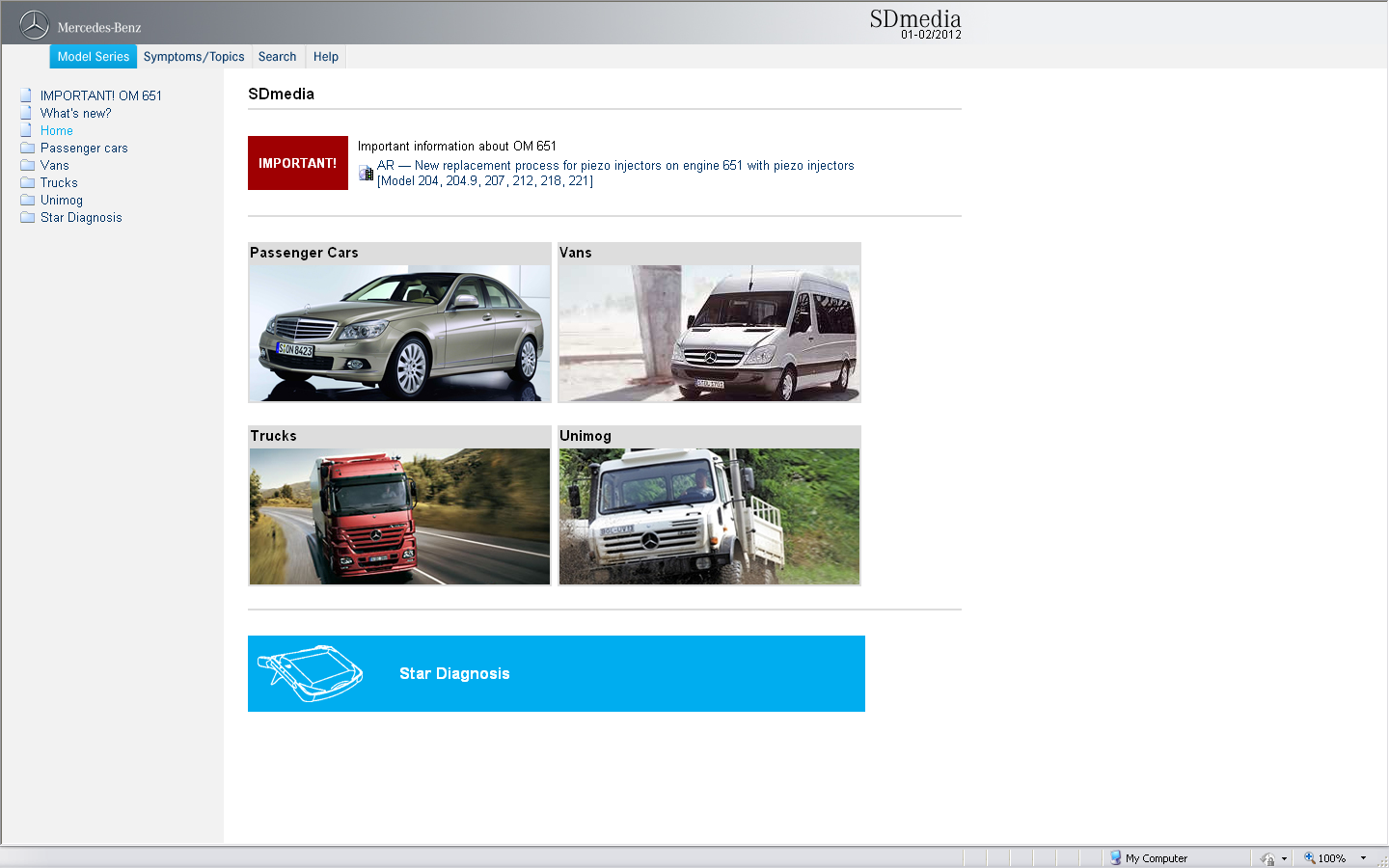Open the zoom level dropdown arrow

tap(1363, 858)
